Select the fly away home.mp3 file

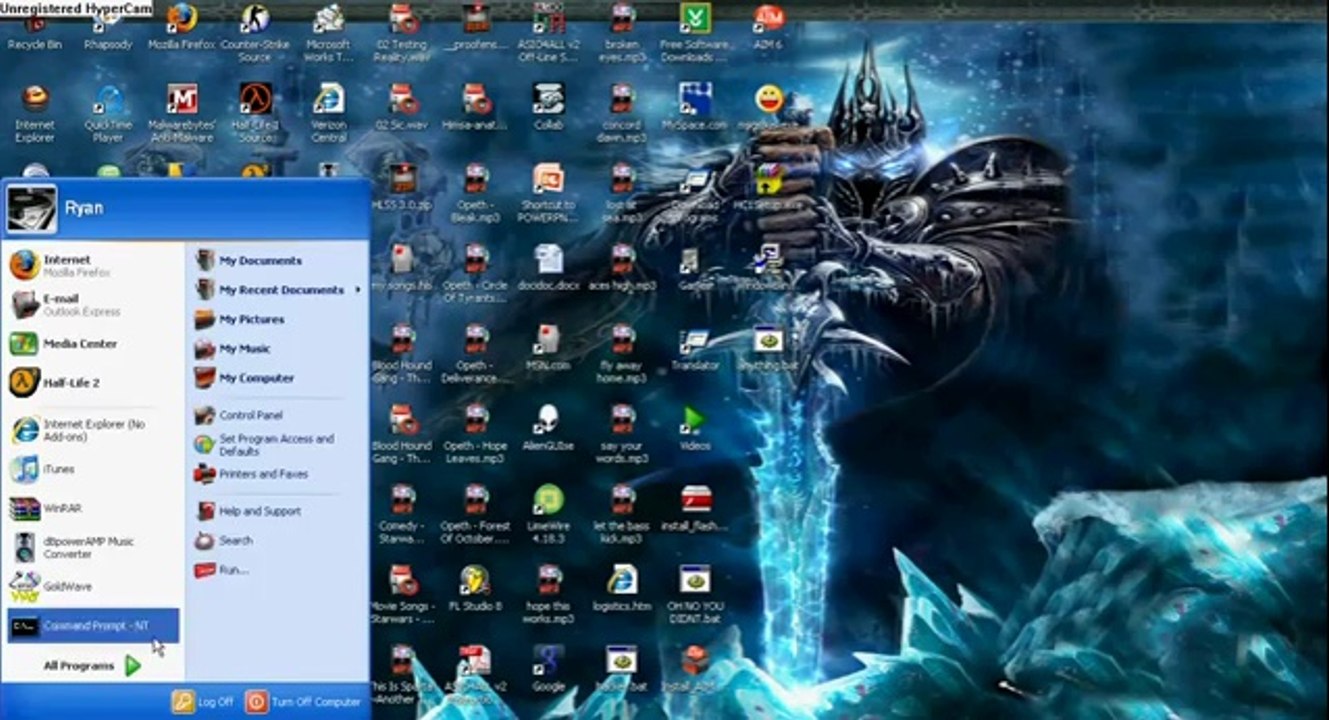(622, 354)
